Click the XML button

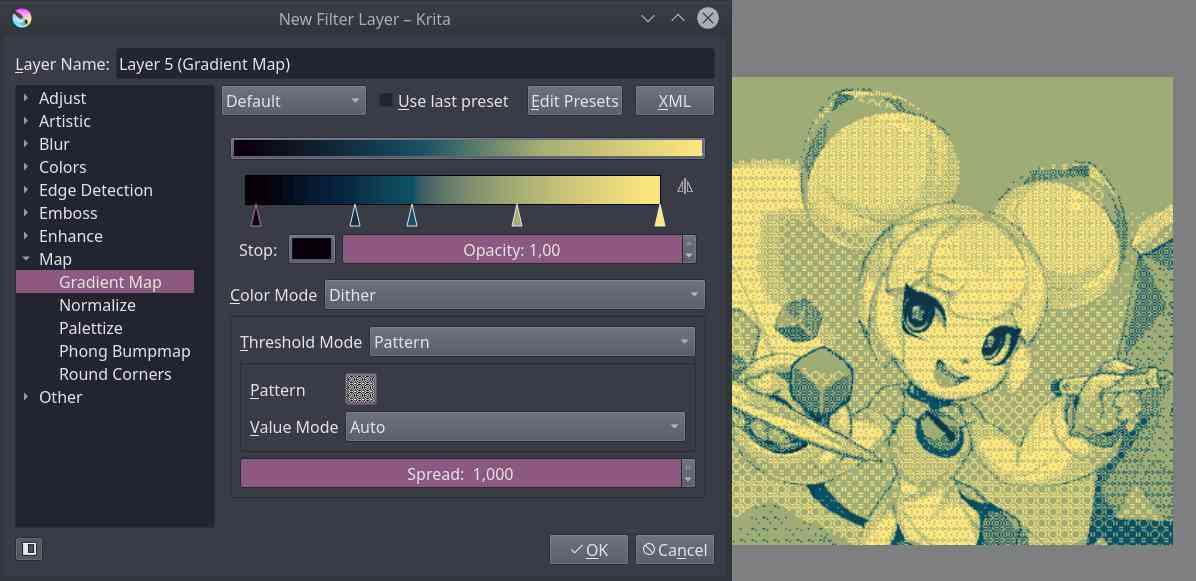click(674, 101)
